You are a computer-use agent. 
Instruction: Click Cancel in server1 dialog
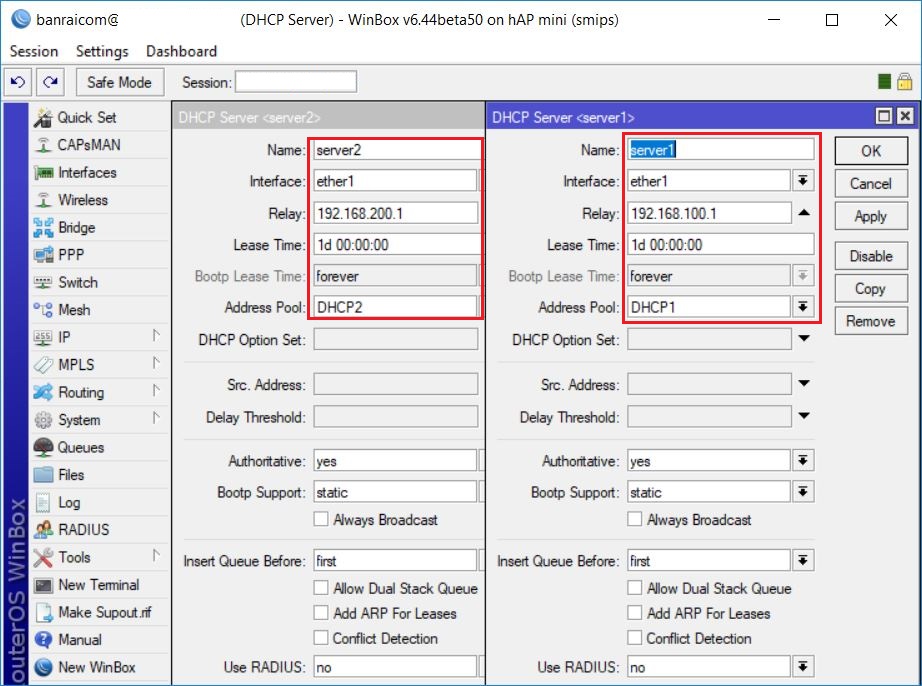coord(871,184)
